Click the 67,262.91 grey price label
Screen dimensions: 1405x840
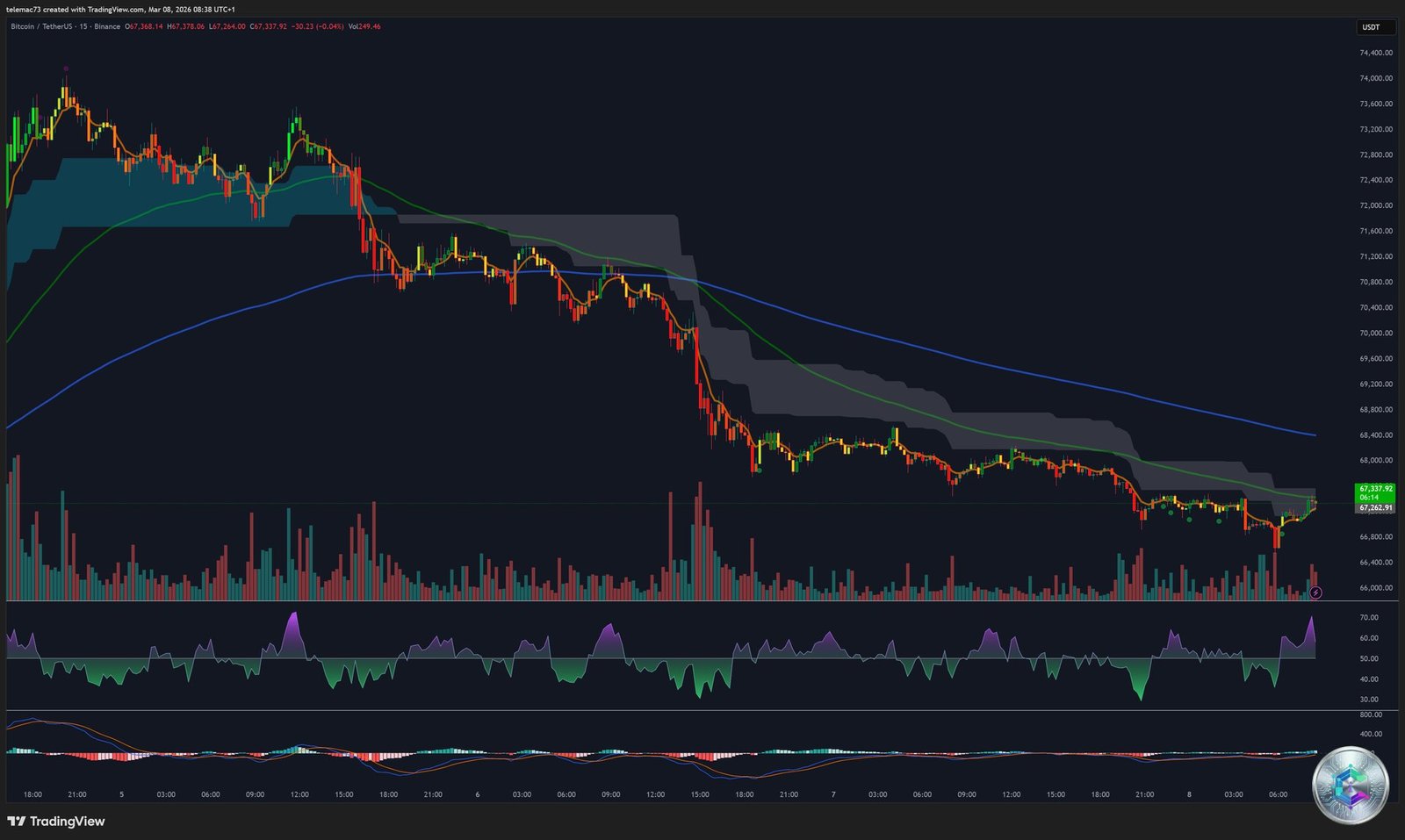(1375, 507)
